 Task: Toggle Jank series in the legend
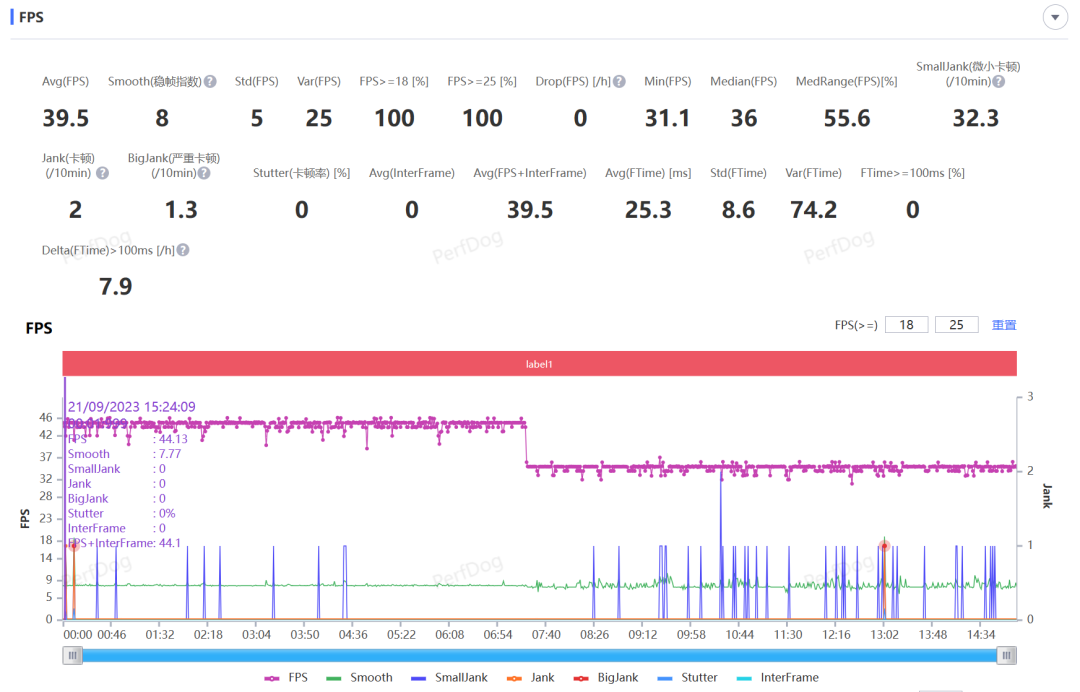(532, 678)
